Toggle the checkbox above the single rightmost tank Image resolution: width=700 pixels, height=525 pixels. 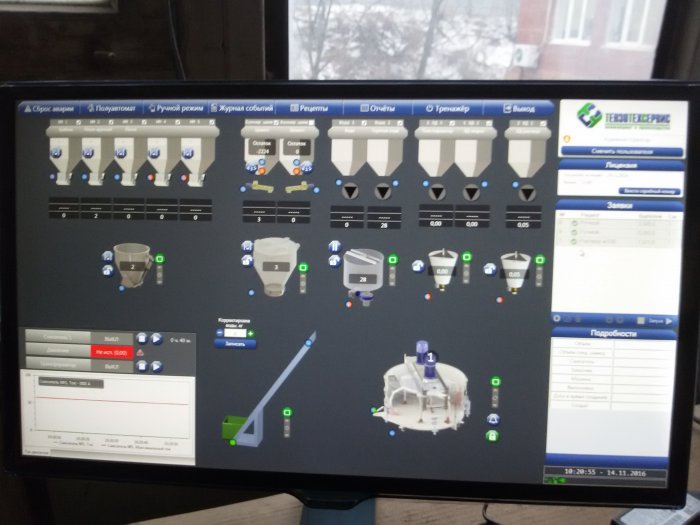[x=543, y=123]
